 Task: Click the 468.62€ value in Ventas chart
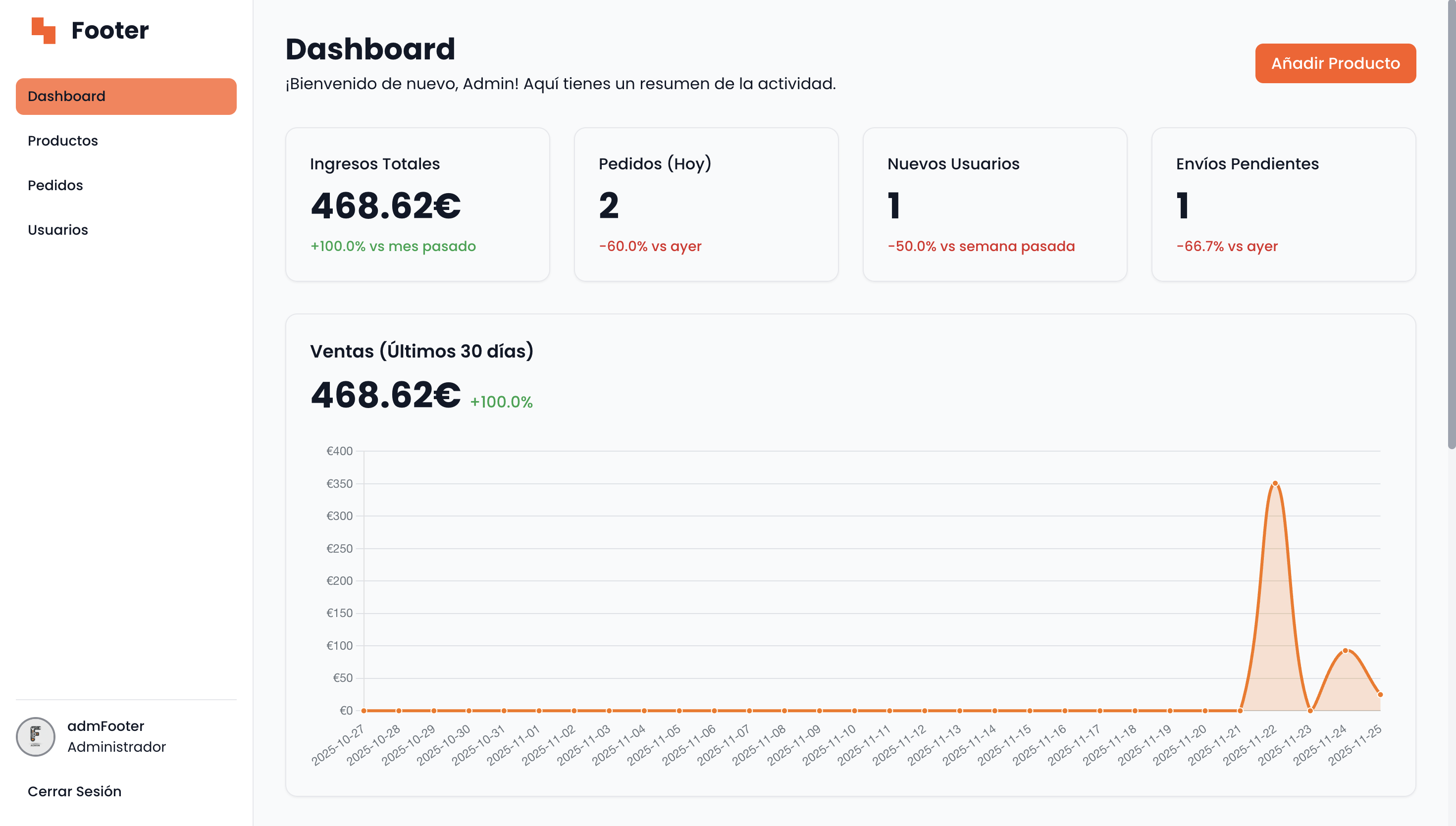click(x=386, y=395)
